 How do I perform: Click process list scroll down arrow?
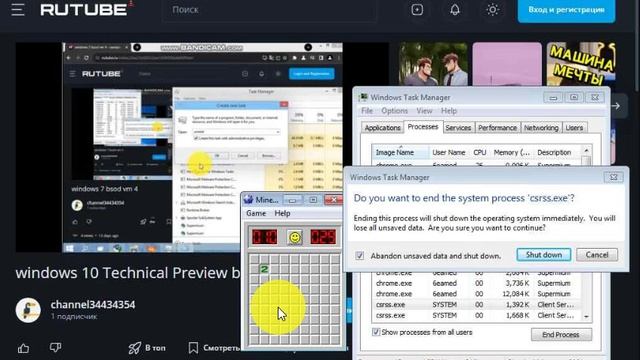pos(587,316)
